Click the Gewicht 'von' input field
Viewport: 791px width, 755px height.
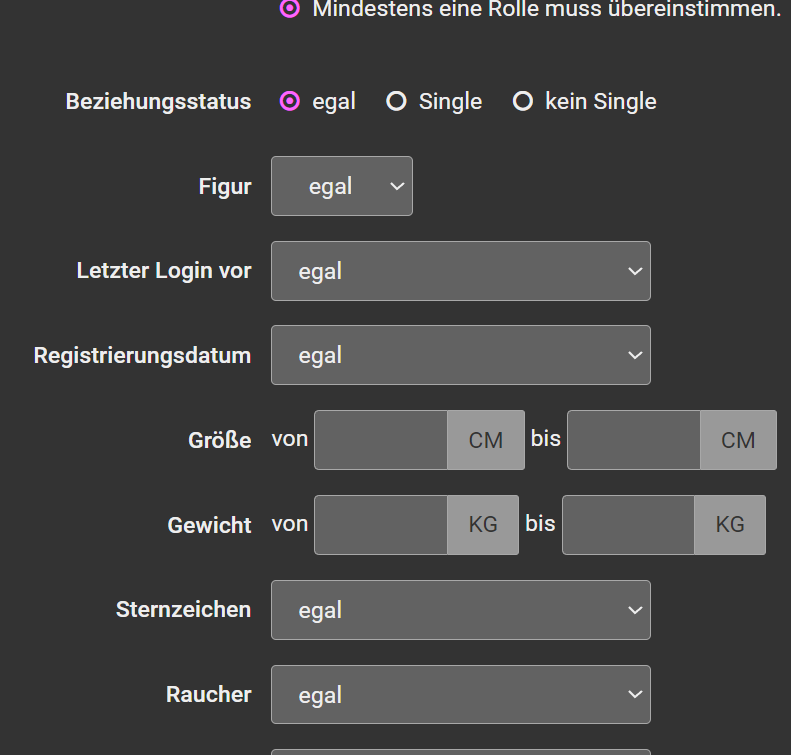pyautogui.click(x=381, y=525)
